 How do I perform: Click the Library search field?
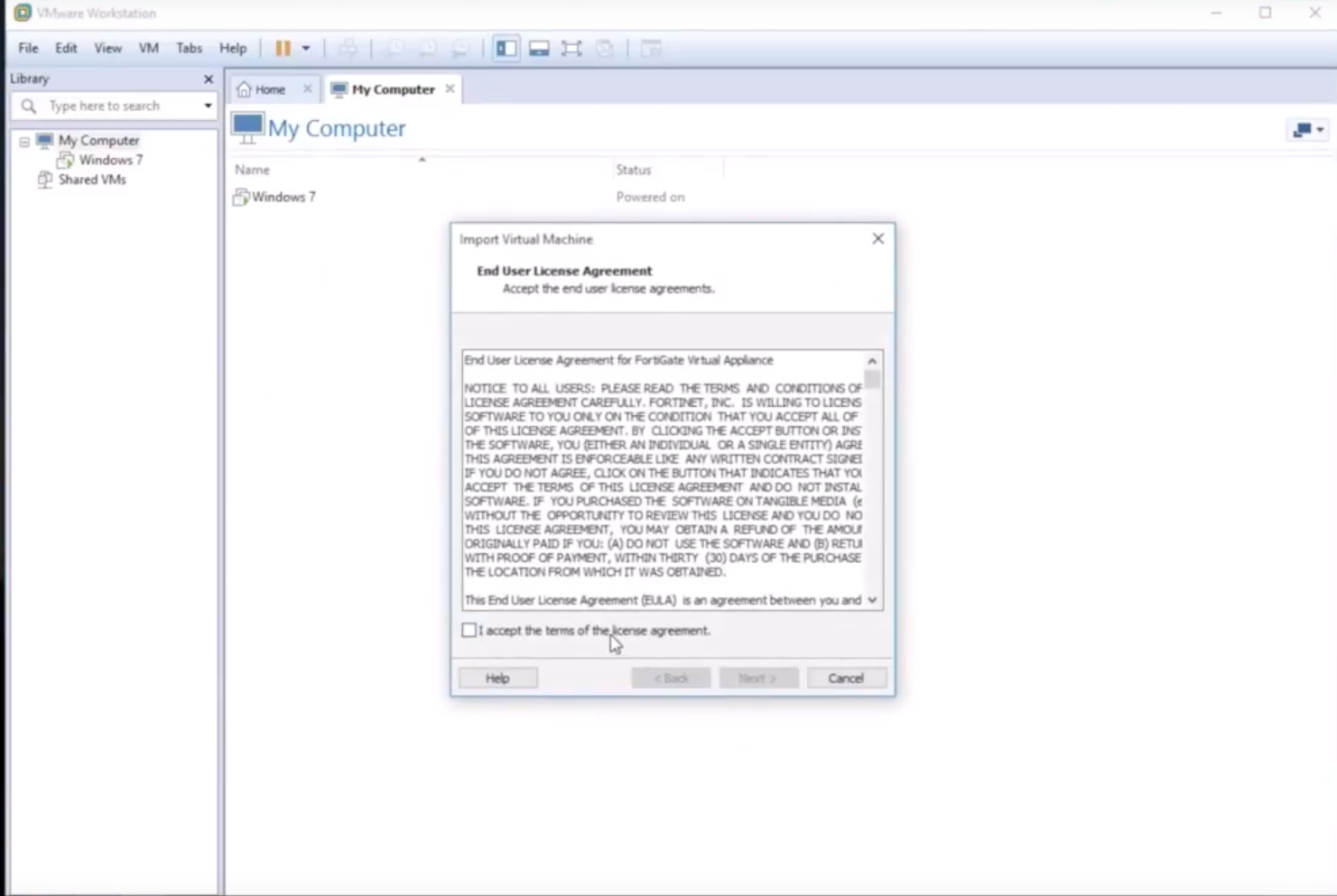(115, 106)
